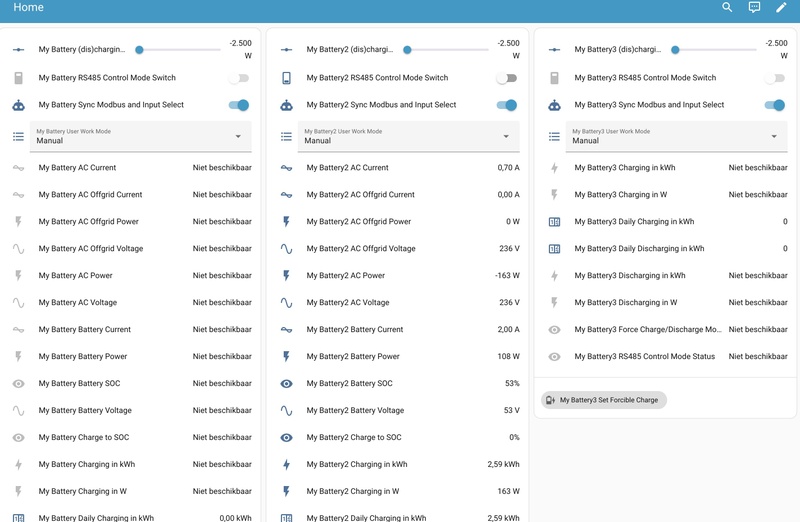The width and height of the screenshot is (800, 522).
Task: Click the My Battery2 AC Voltage label
Action: (348, 303)
